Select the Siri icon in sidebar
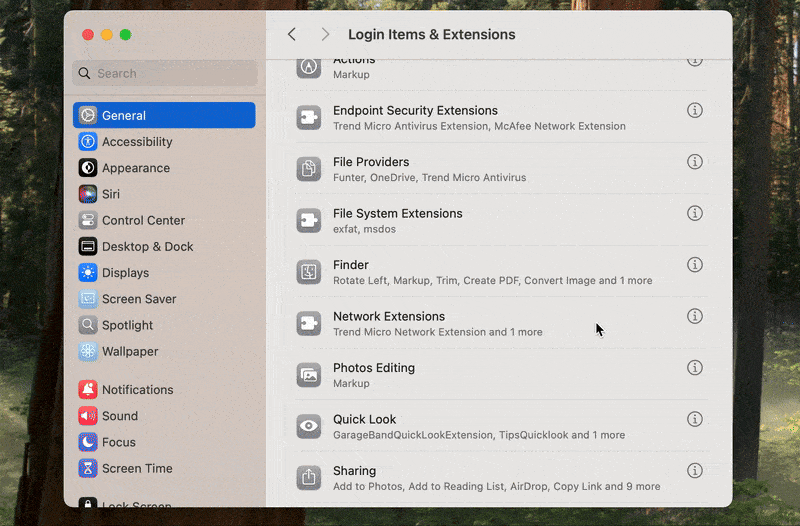 tap(88, 194)
